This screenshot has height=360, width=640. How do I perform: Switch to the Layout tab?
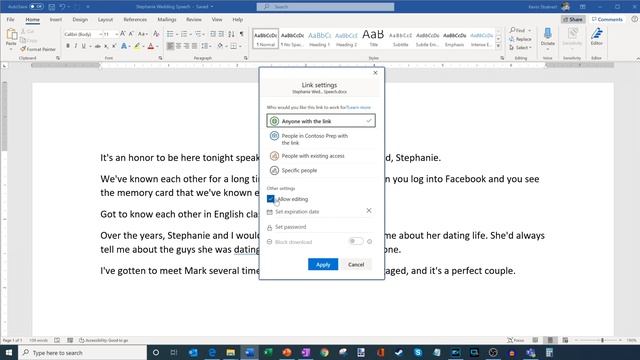(x=105, y=19)
